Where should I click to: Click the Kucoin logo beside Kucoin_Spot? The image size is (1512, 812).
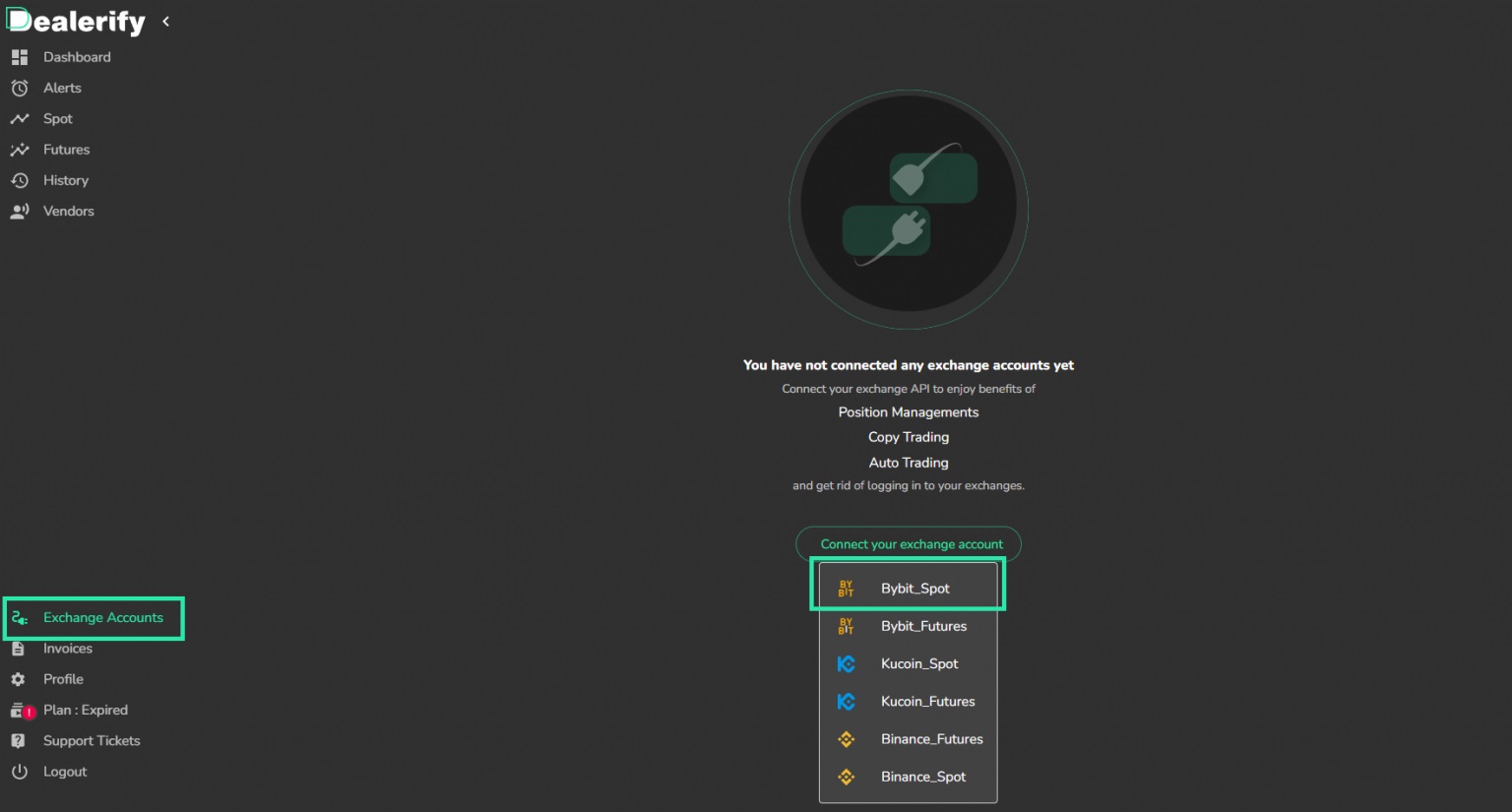tap(846, 664)
